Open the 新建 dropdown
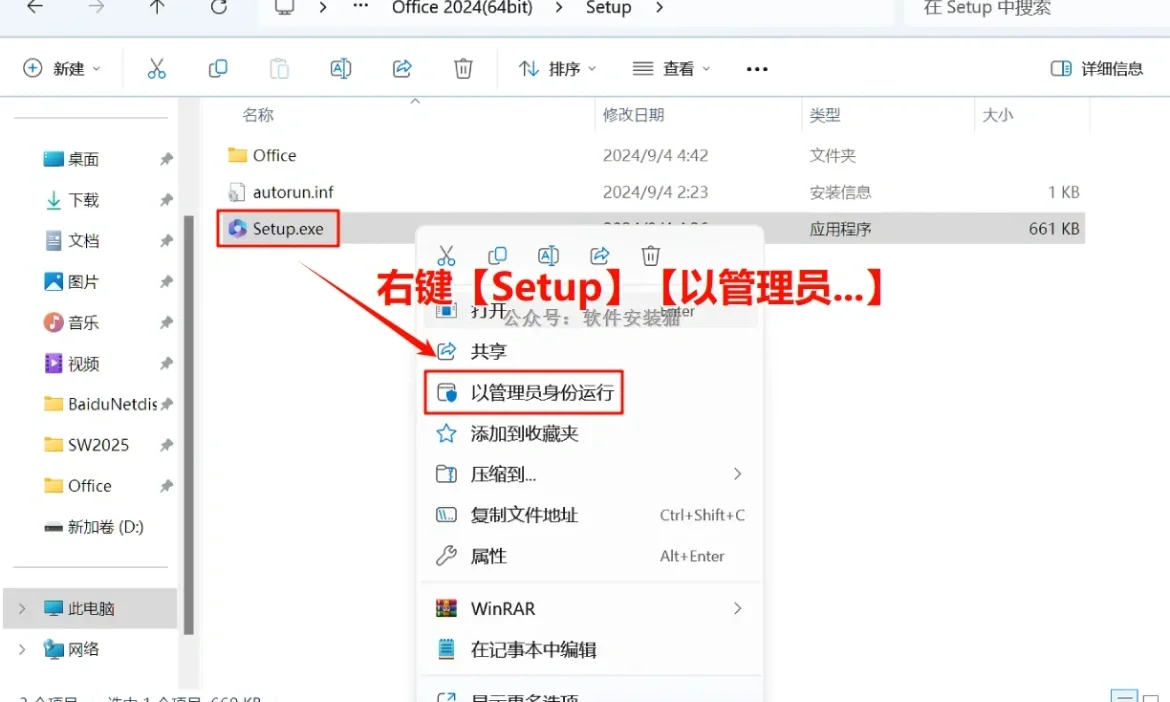The image size is (1170, 702). pyautogui.click(x=60, y=68)
